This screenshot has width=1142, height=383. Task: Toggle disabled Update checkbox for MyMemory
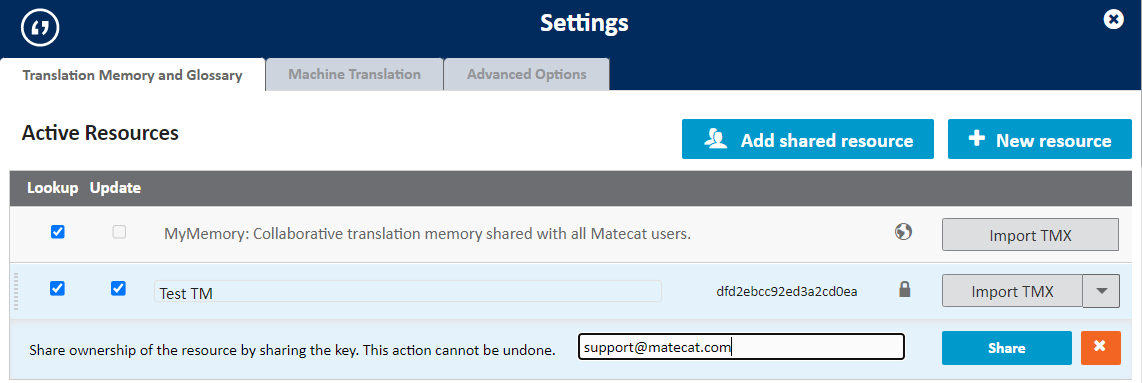pyautogui.click(x=119, y=232)
